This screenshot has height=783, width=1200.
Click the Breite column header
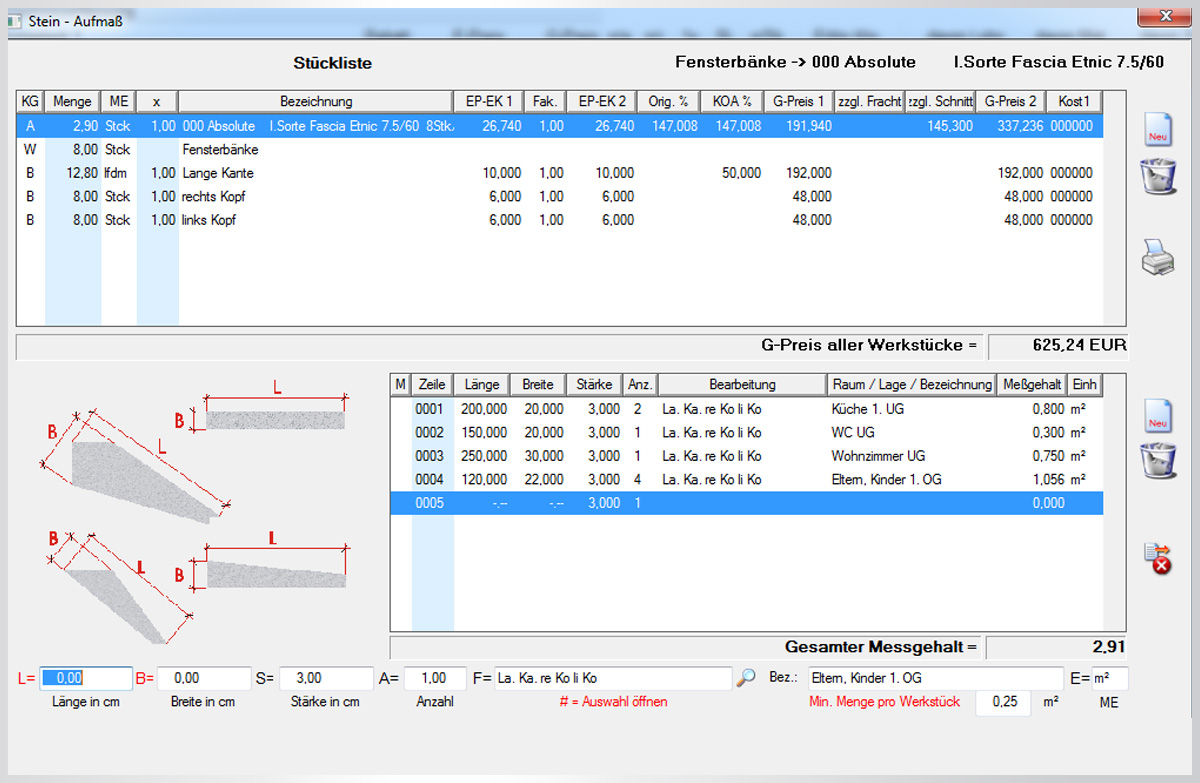[x=538, y=384]
